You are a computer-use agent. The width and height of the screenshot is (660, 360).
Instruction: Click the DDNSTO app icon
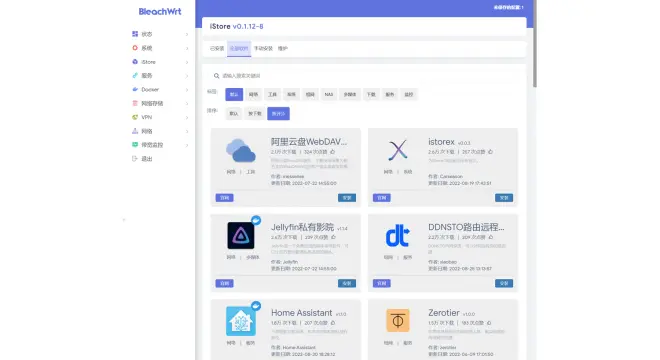(x=398, y=236)
